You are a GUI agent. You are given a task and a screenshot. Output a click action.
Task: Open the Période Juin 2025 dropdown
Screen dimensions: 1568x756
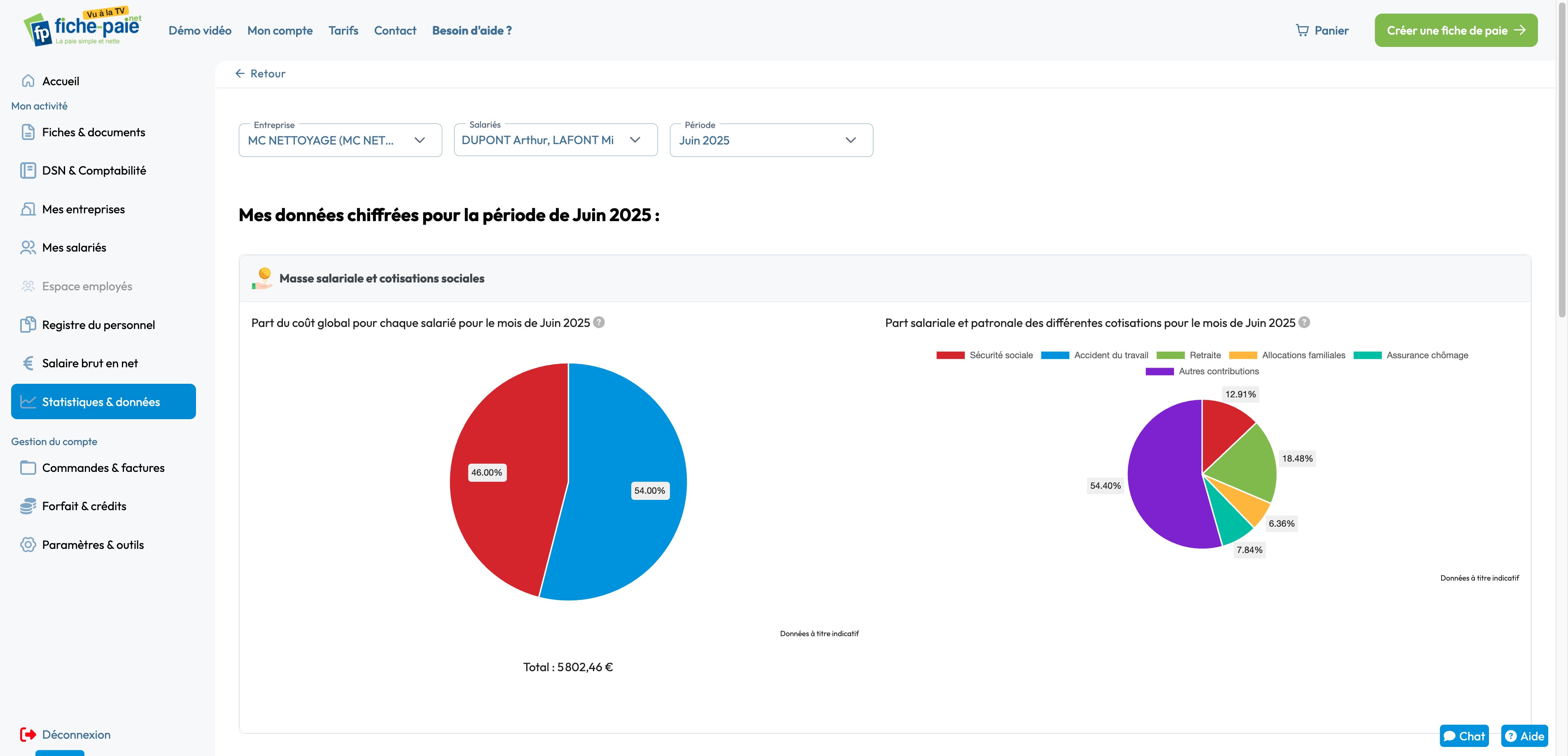pos(770,140)
